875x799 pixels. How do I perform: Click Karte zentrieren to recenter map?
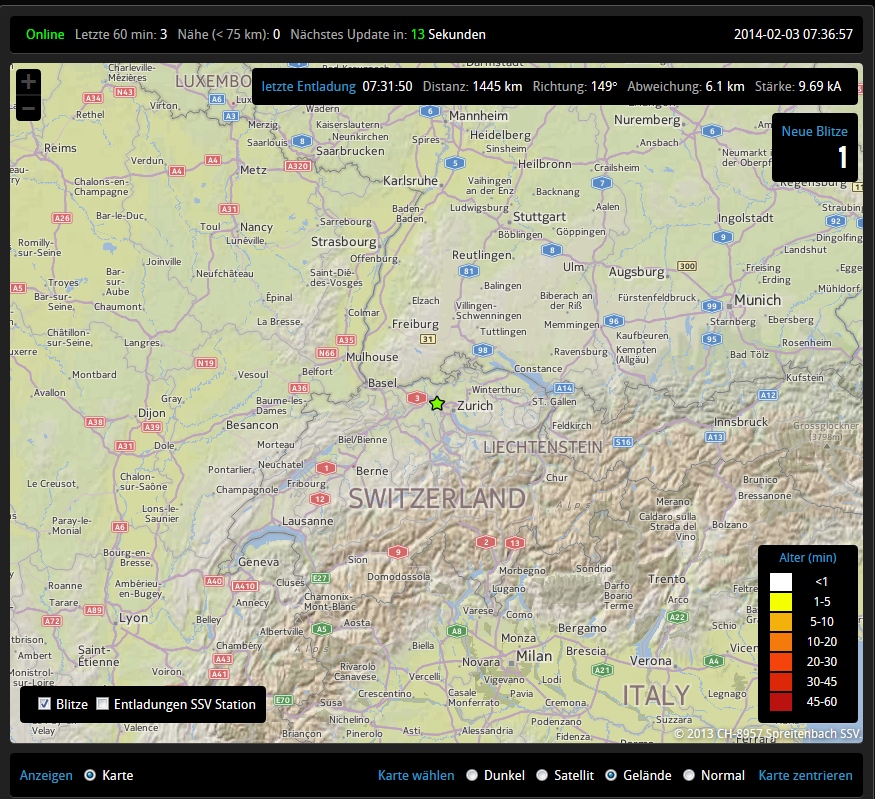(805, 775)
